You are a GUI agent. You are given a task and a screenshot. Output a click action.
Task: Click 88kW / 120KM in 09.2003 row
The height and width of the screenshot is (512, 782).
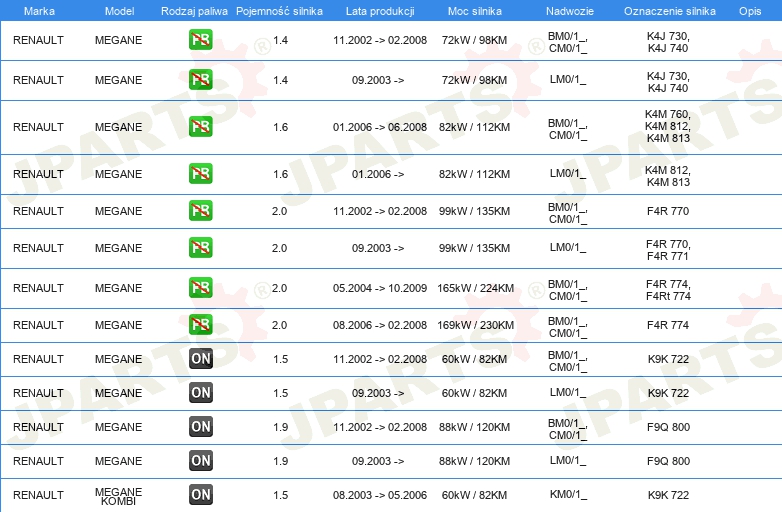point(474,461)
